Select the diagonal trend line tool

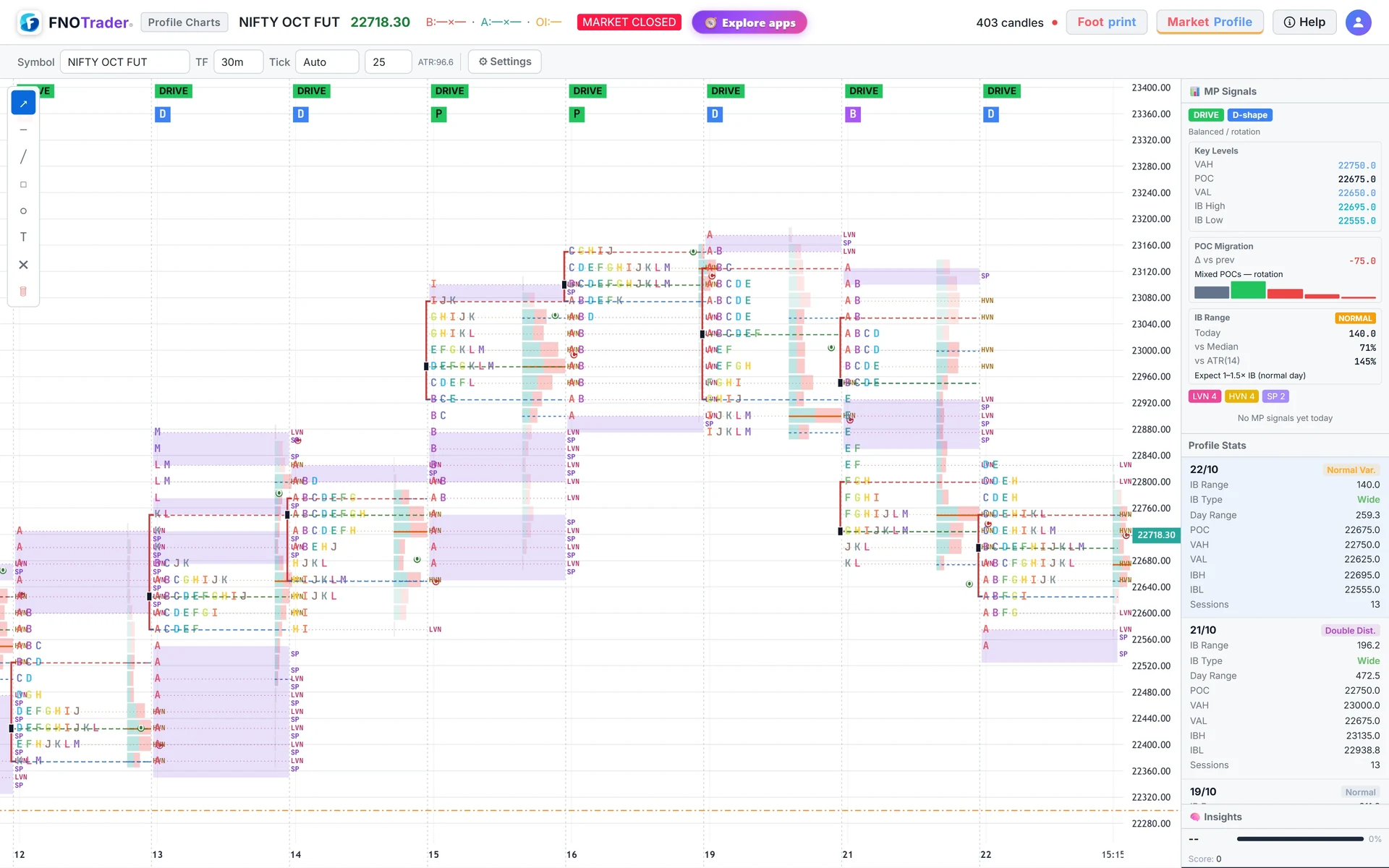click(x=23, y=157)
